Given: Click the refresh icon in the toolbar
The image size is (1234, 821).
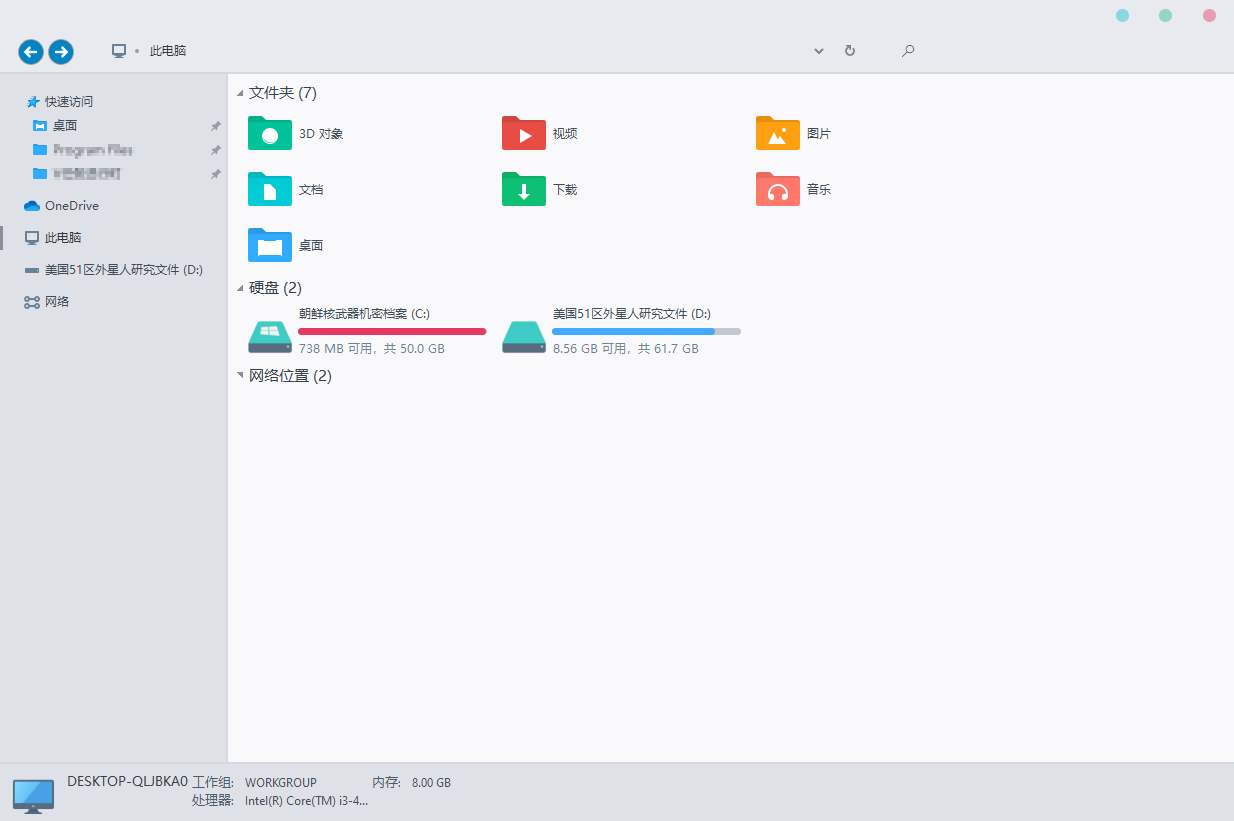Looking at the screenshot, I should tap(849, 50).
